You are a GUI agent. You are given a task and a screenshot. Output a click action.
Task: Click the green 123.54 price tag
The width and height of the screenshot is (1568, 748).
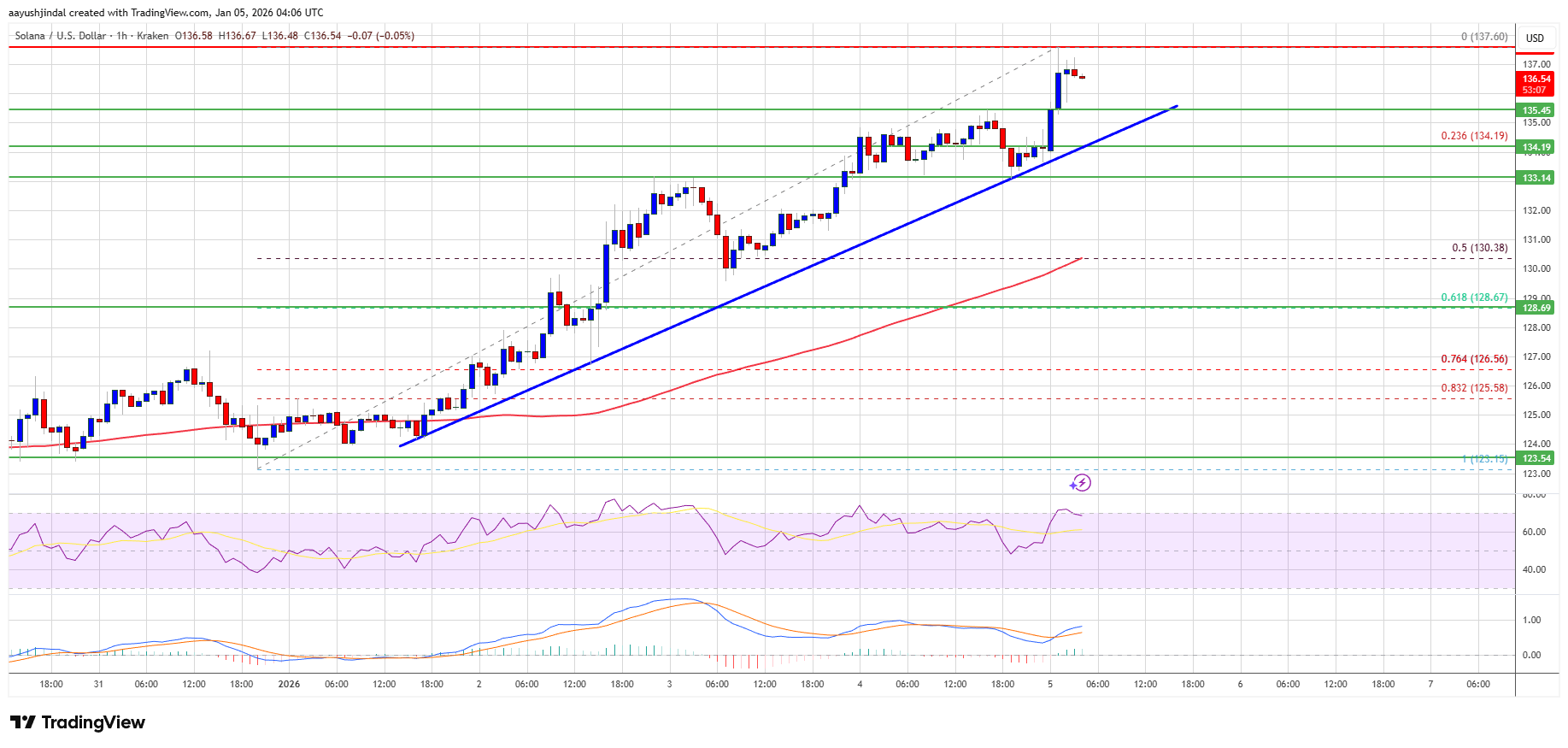pos(1536,458)
